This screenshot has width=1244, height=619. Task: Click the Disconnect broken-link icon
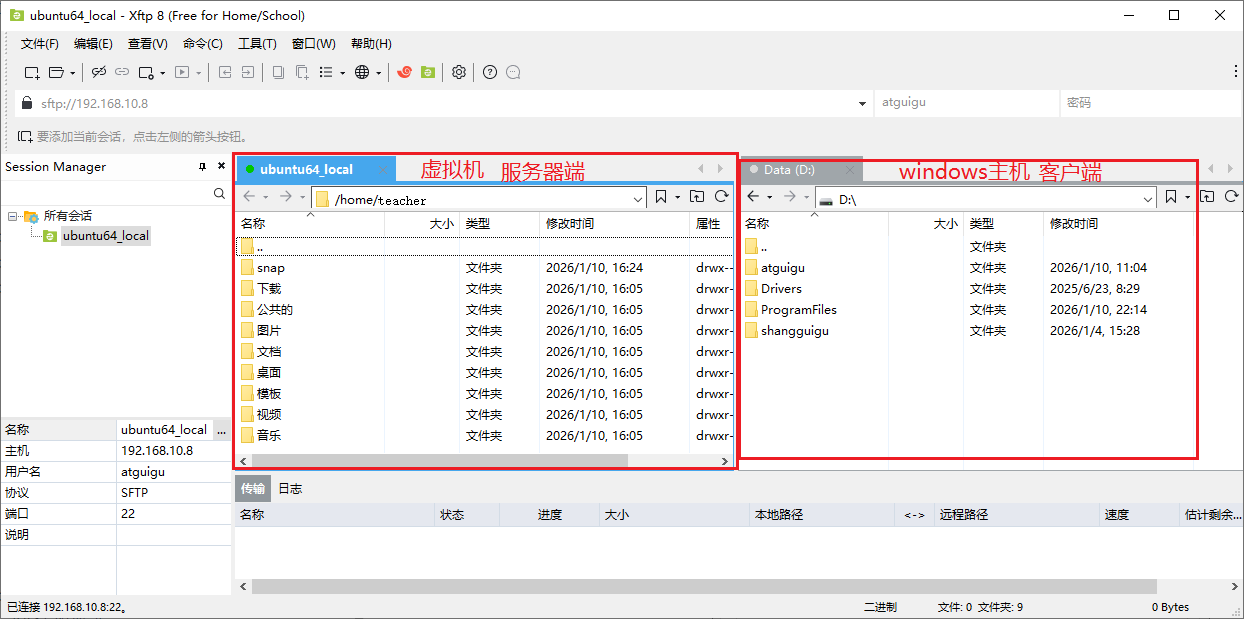pos(98,72)
